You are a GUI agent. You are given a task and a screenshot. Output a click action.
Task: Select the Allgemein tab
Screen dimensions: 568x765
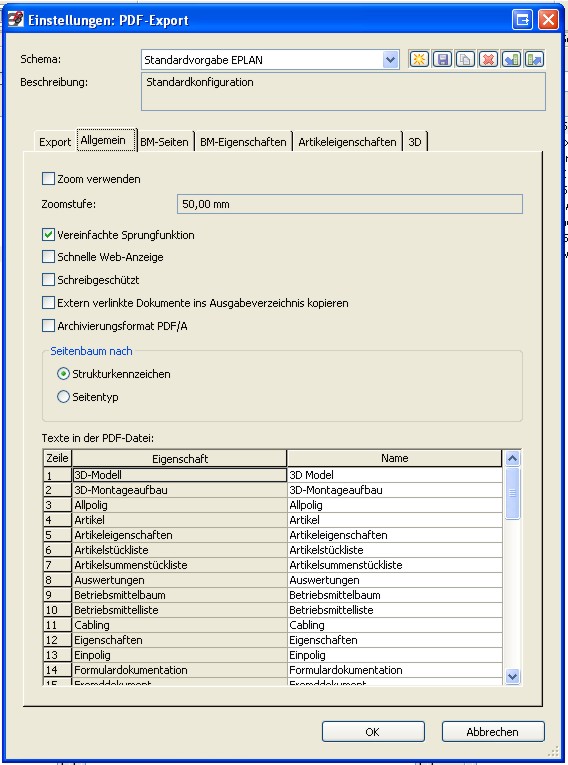[106, 141]
